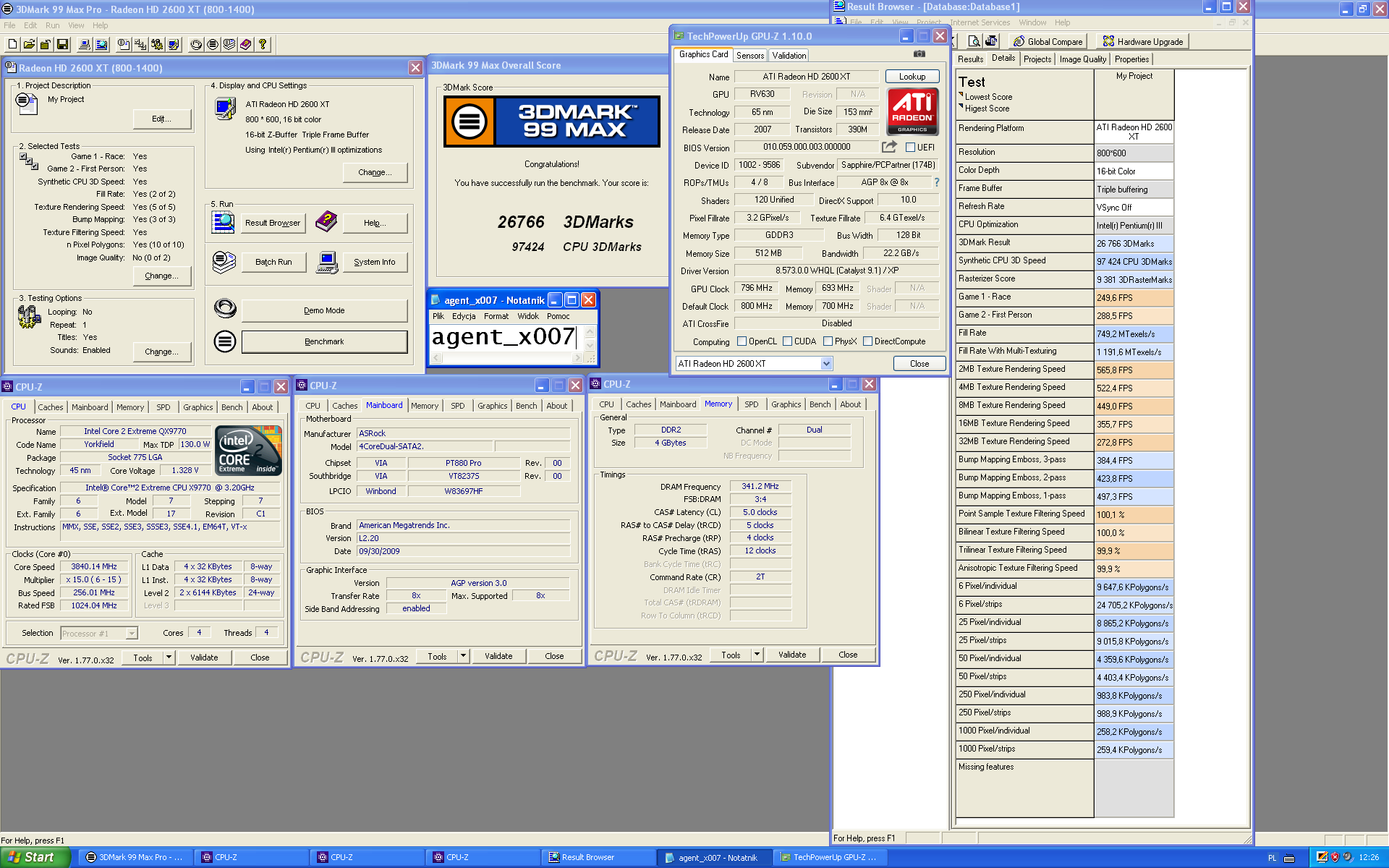Click the BIOS share/export arrow icon in GPU-Z
The height and width of the screenshot is (868, 1389).
pyautogui.click(x=889, y=147)
